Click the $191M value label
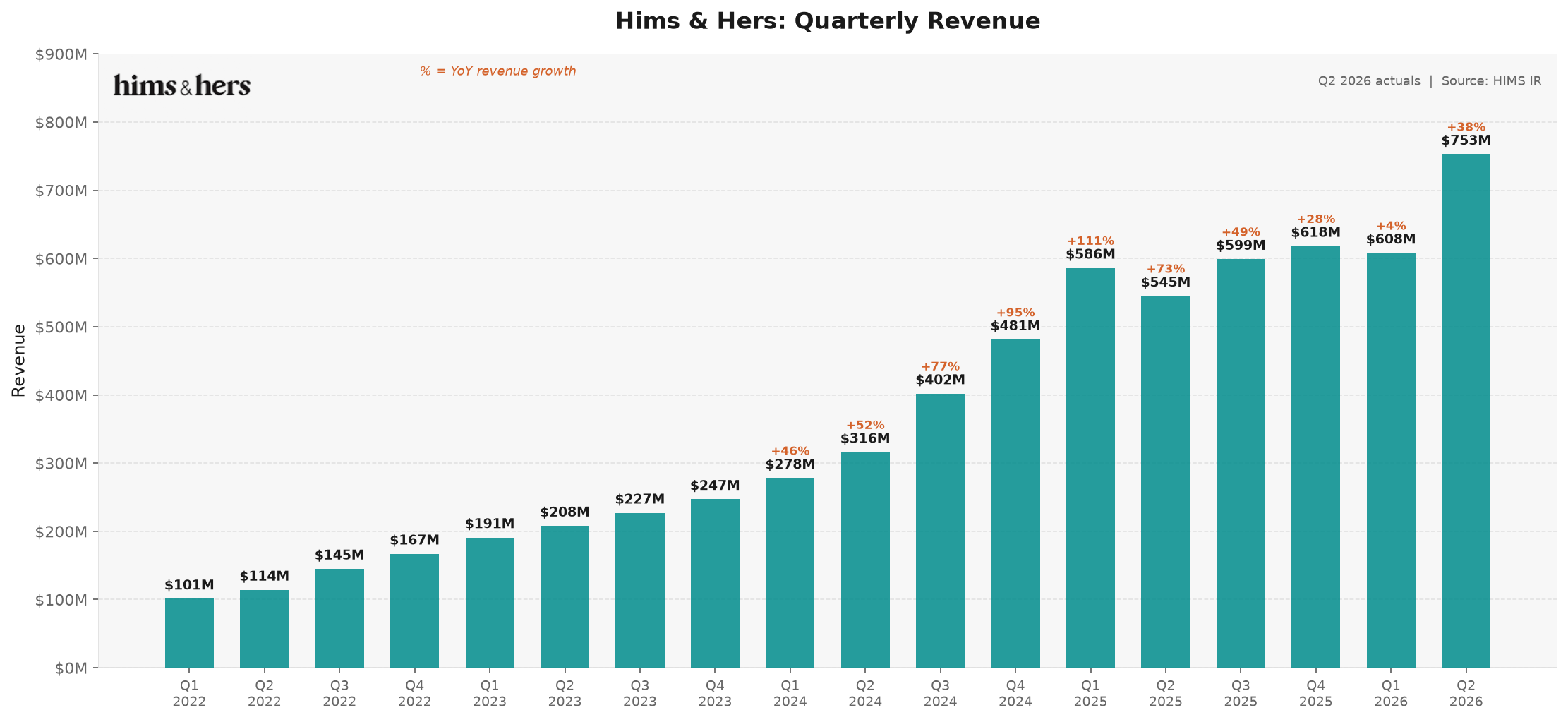Image resolution: width=1568 pixels, height=722 pixels. pos(490,524)
